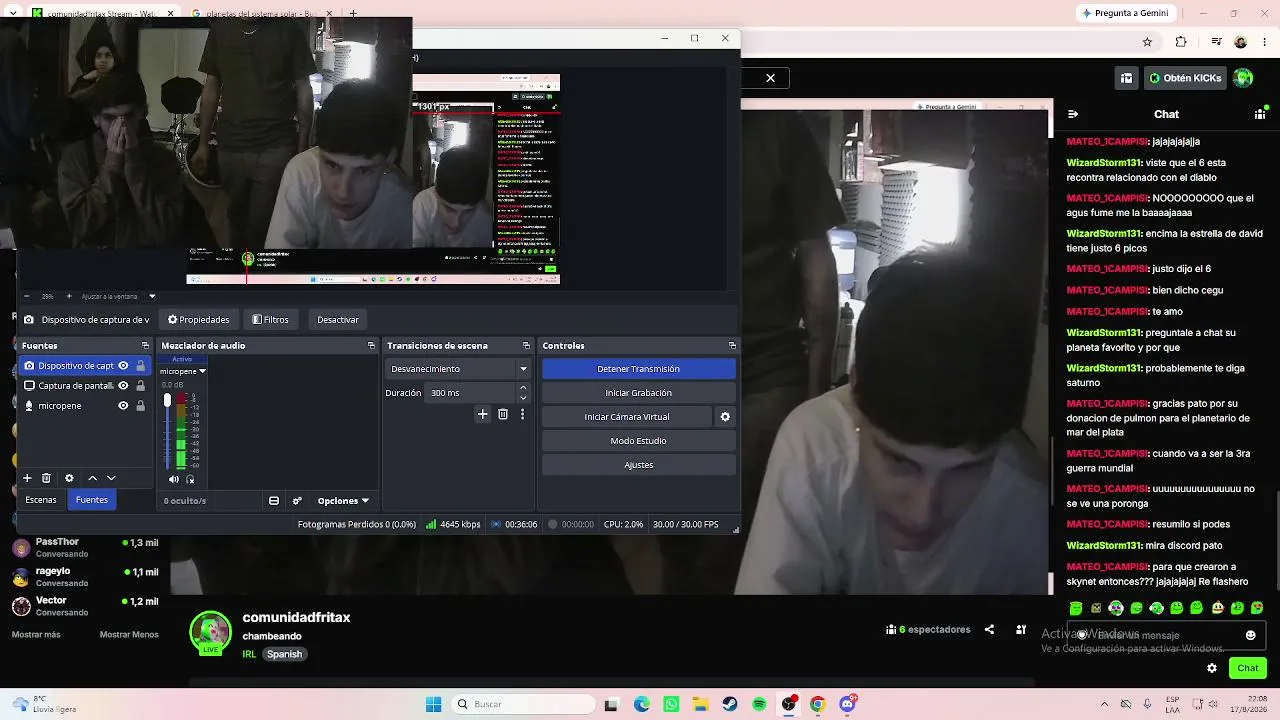The height and width of the screenshot is (720, 1280).
Task: Open Filtros for the selected OBS source
Action: pos(270,320)
